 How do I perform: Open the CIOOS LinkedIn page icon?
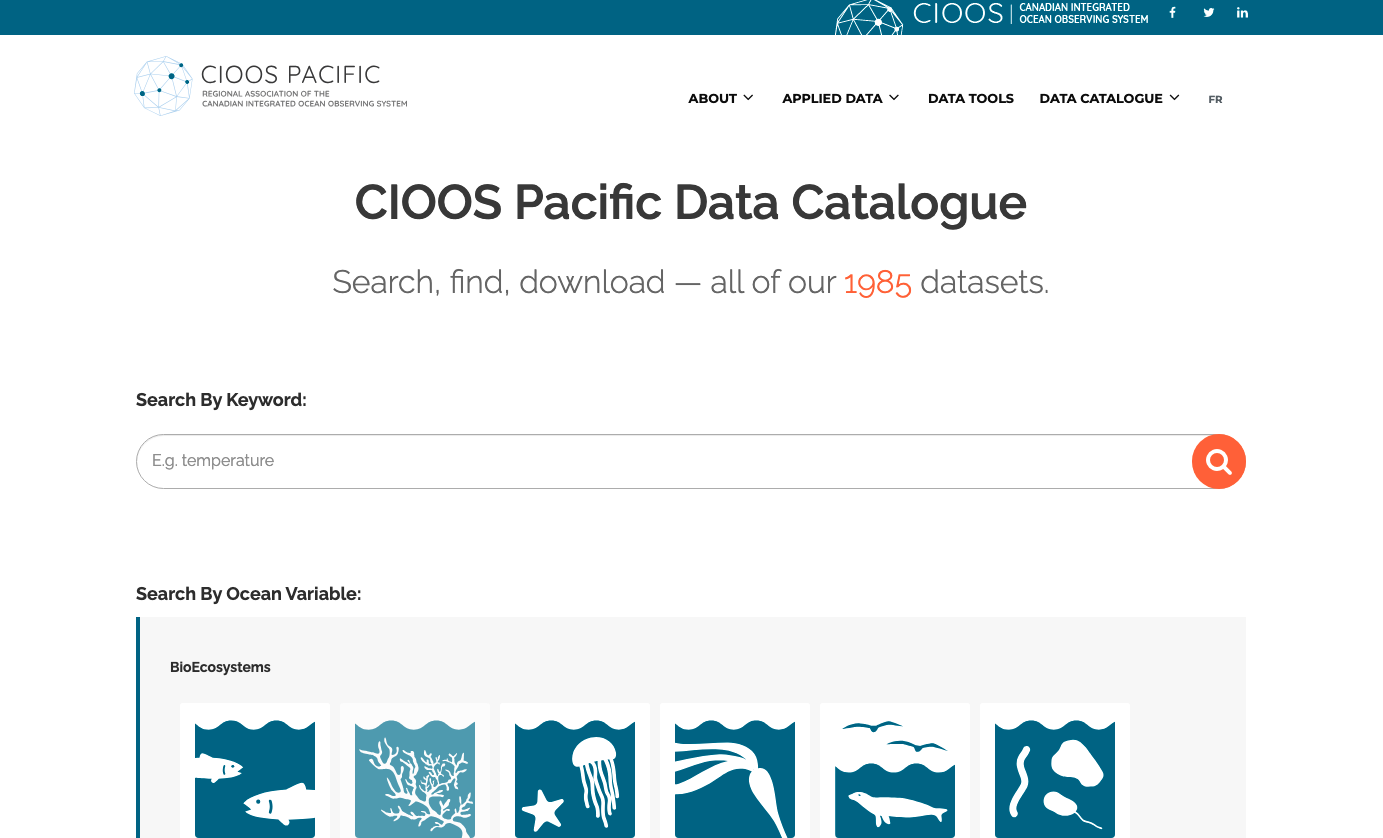(x=1242, y=13)
